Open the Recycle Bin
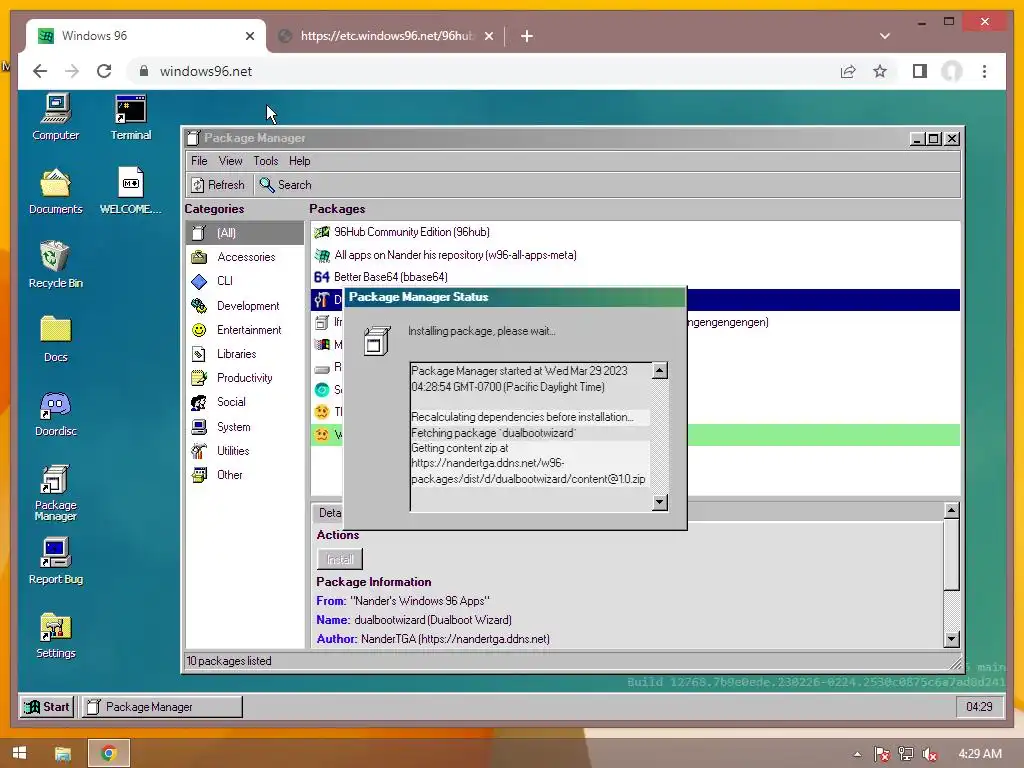Screen dimensions: 1024x768 [56, 265]
